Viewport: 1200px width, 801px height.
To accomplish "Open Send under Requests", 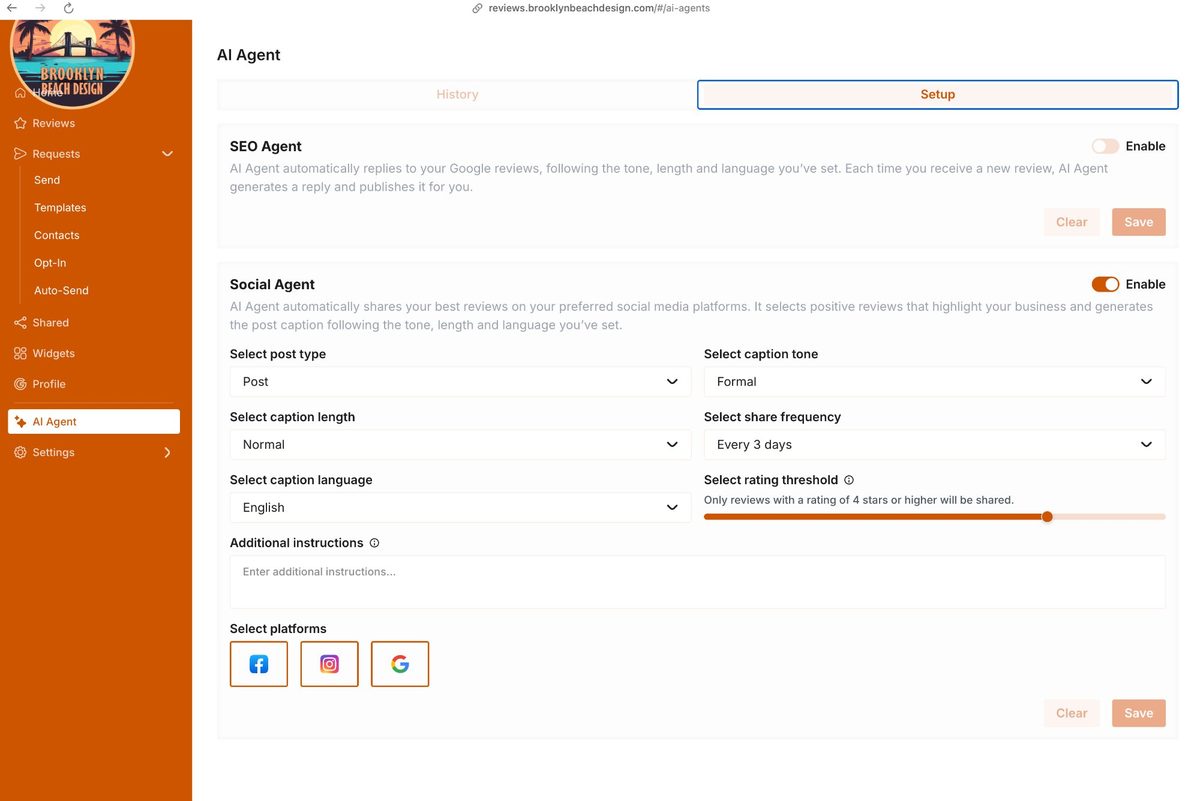I will coord(47,180).
